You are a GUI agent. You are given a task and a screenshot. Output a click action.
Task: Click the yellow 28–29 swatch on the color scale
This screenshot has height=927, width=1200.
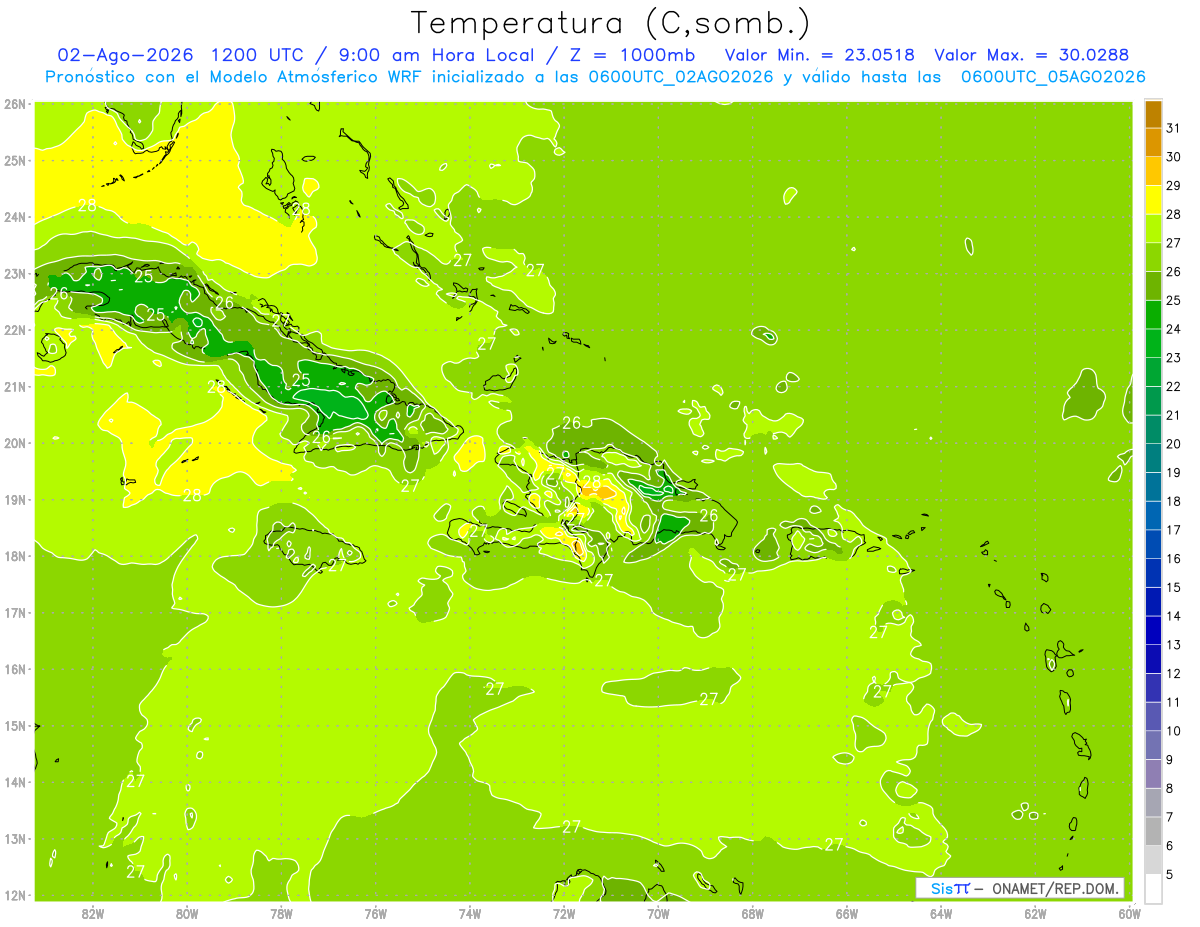(x=1153, y=200)
